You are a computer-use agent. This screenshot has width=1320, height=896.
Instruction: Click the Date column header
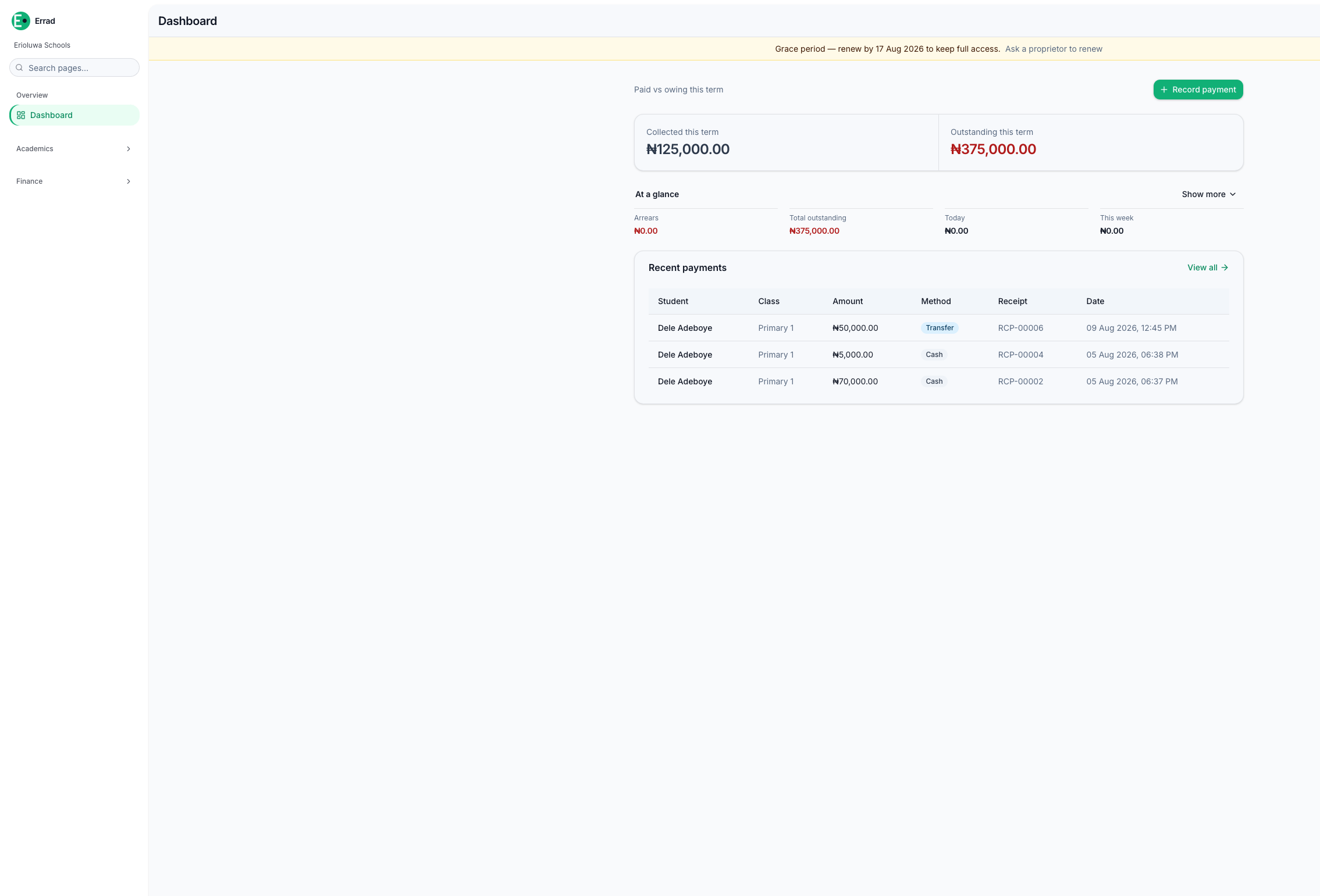point(1095,301)
